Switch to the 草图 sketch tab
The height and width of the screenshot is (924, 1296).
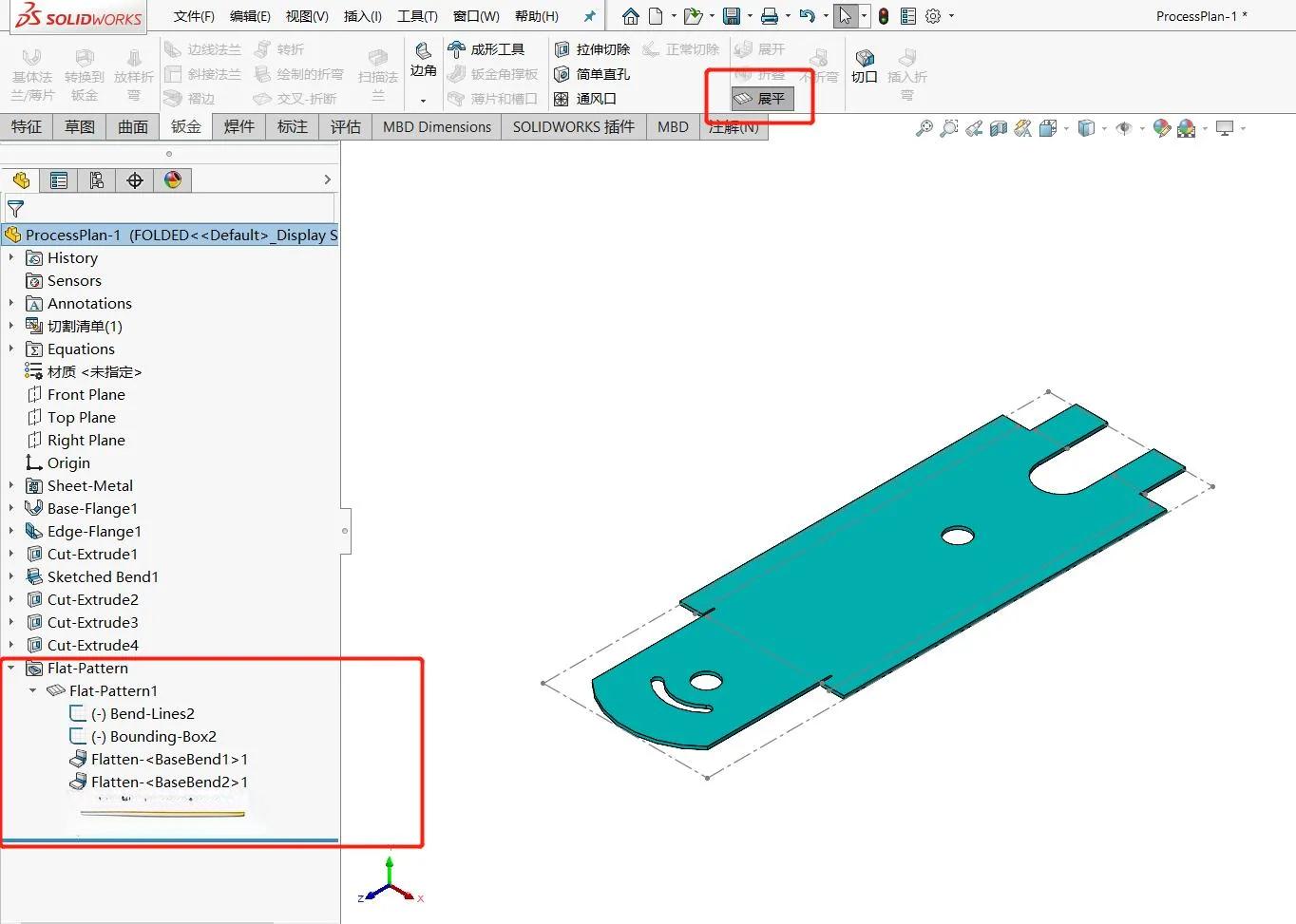[x=80, y=126]
